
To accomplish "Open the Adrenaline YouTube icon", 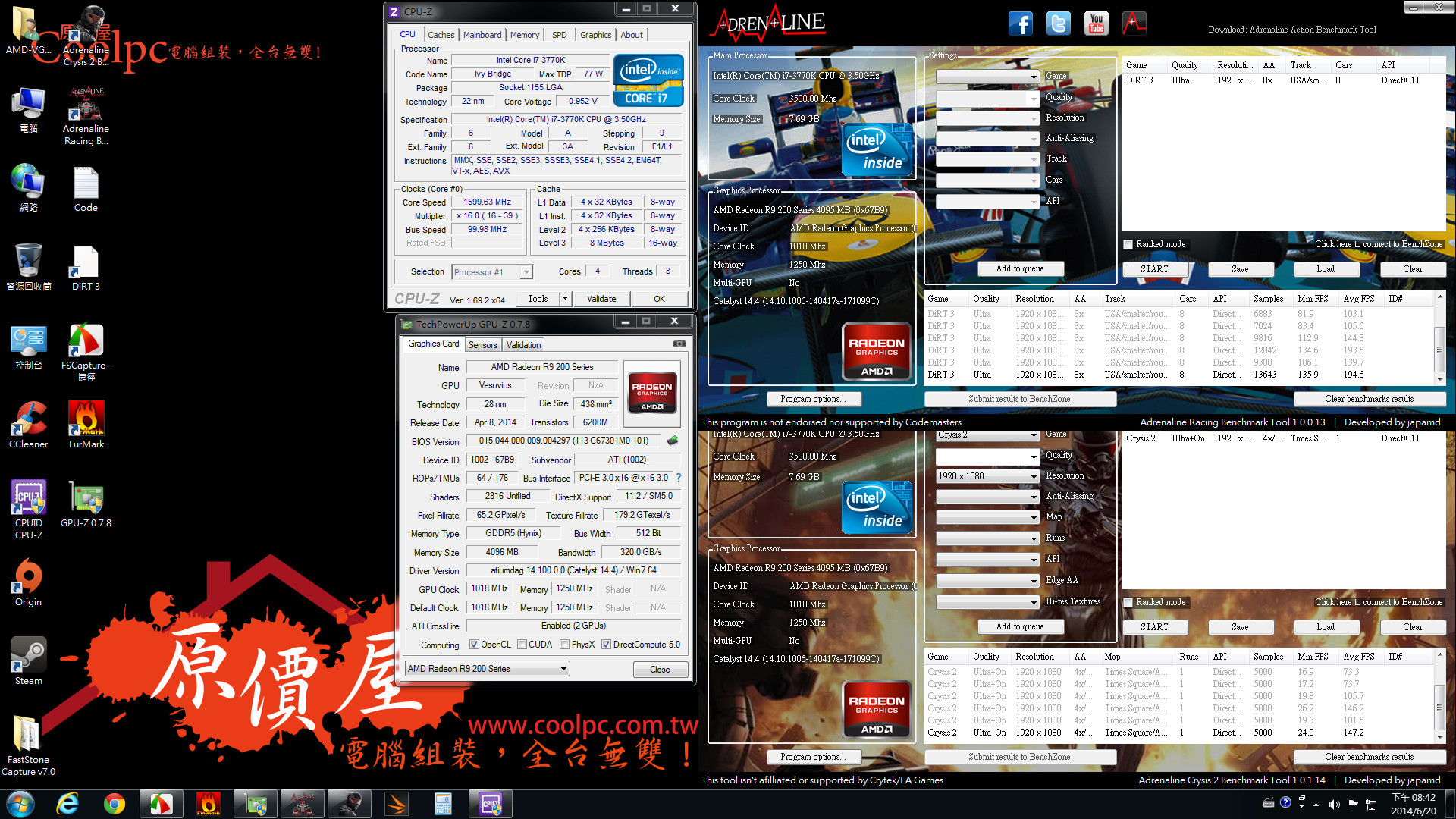I will click(x=1097, y=24).
